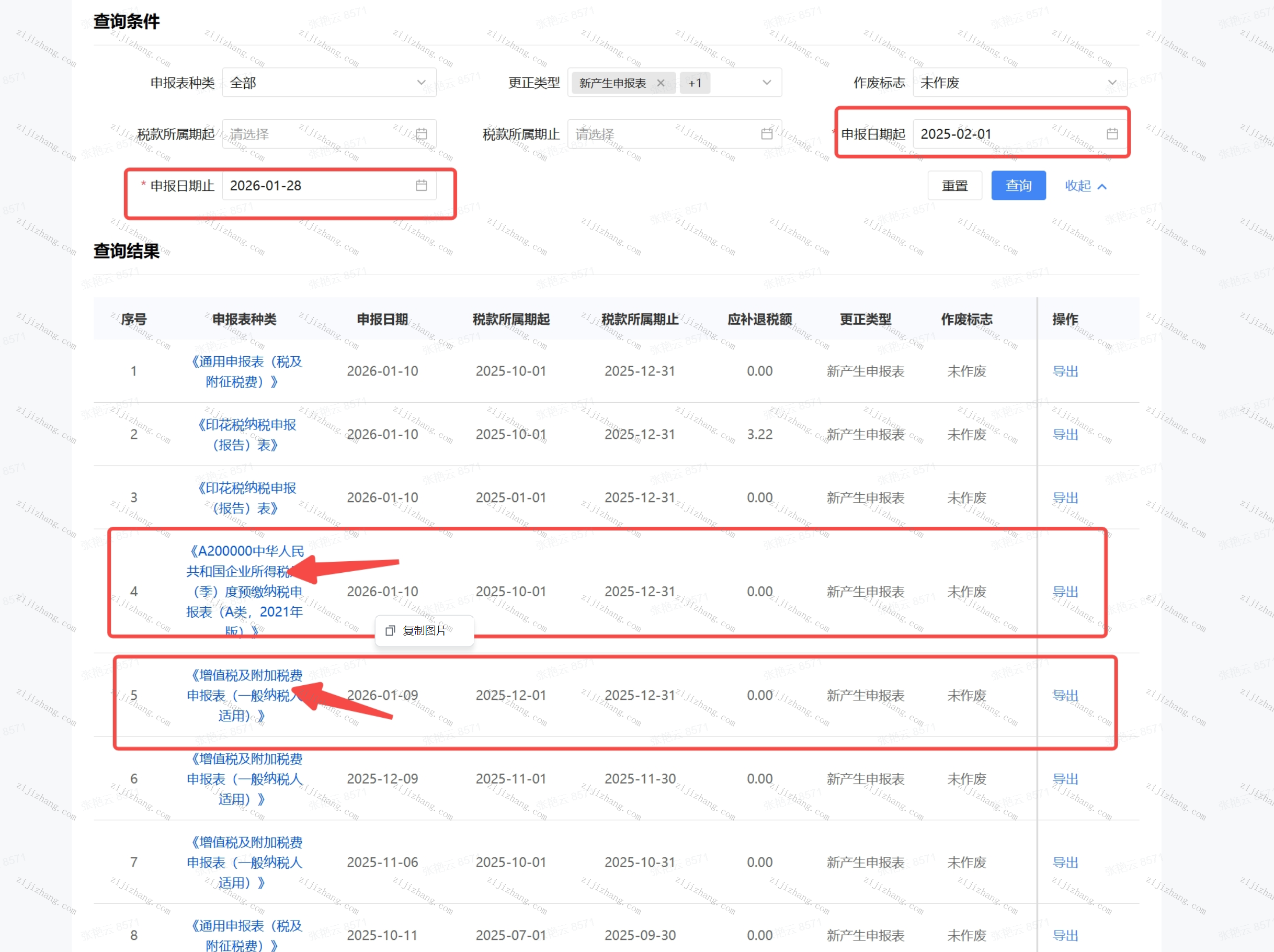The height and width of the screenshot is (952, 1274).
Task: Remove the 新产生申报表 tag with X
Action: [x=660, y=83]
